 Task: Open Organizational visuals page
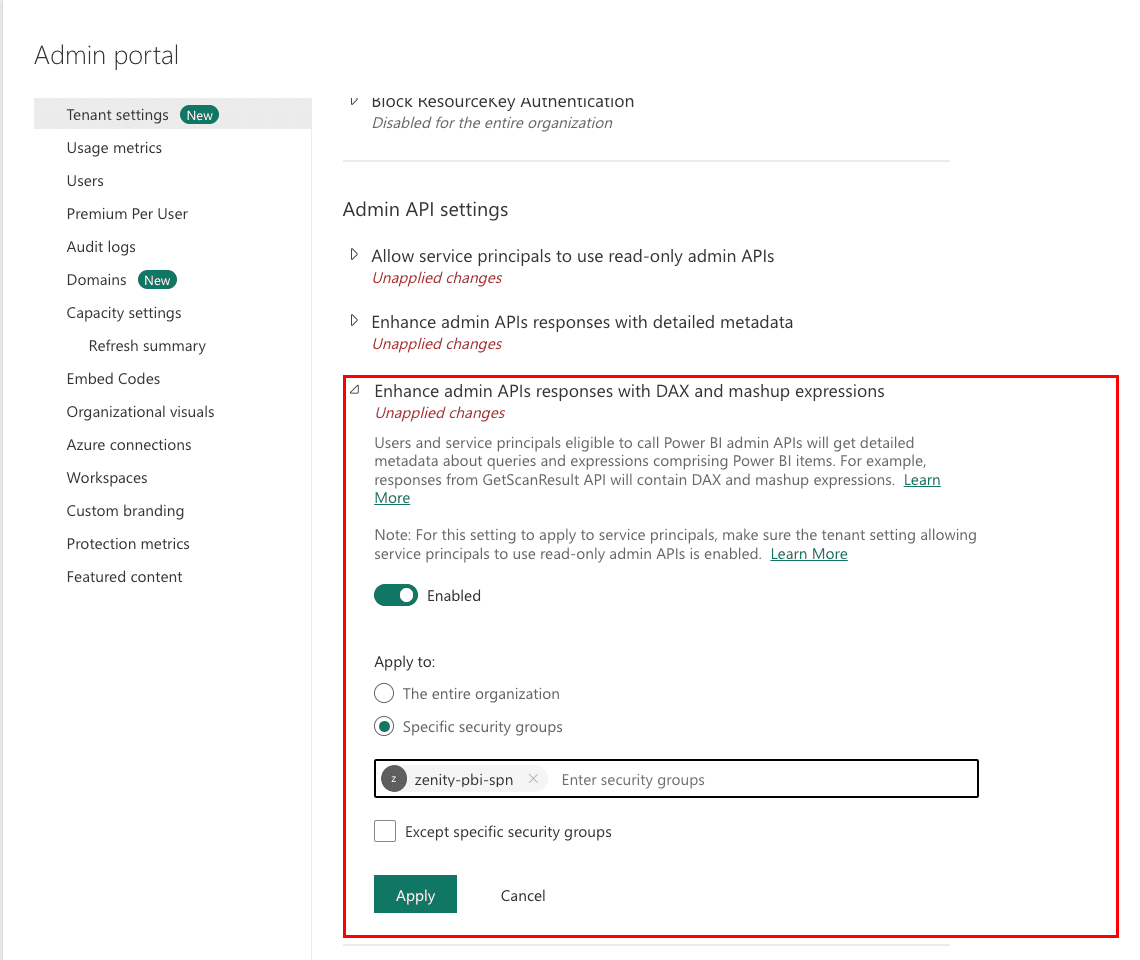[140, 412]
